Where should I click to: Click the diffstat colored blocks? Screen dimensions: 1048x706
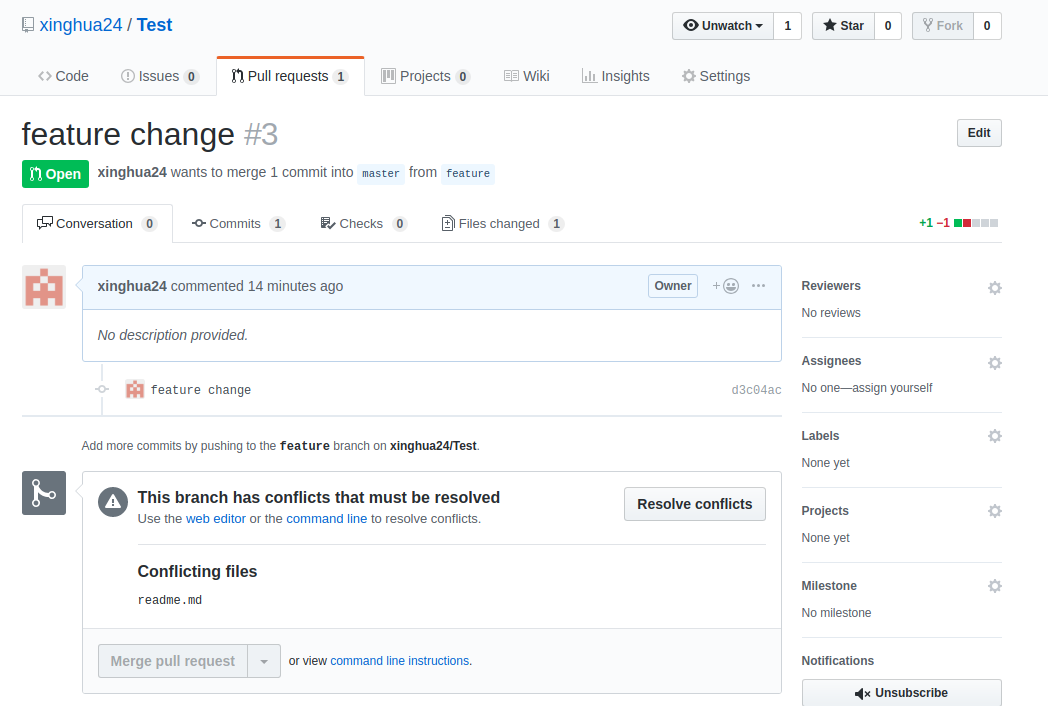976,223
